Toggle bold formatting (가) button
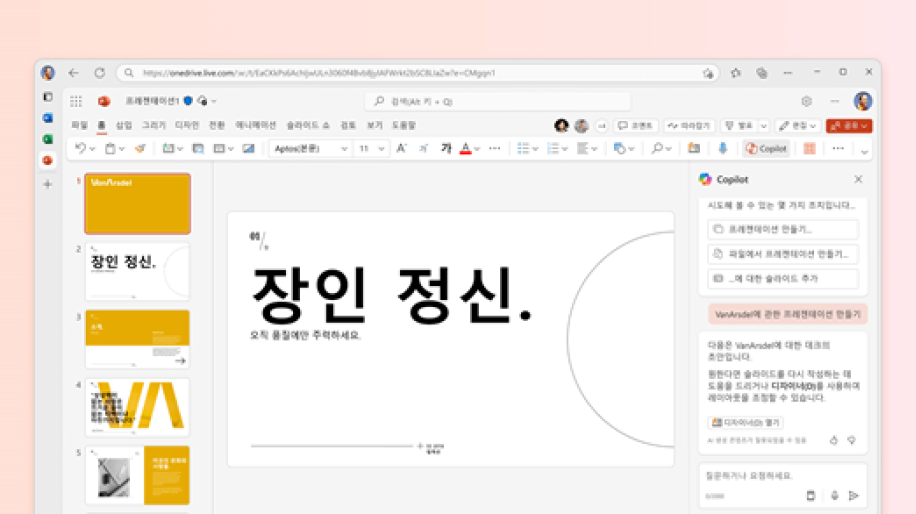 (x=446, y=148)
